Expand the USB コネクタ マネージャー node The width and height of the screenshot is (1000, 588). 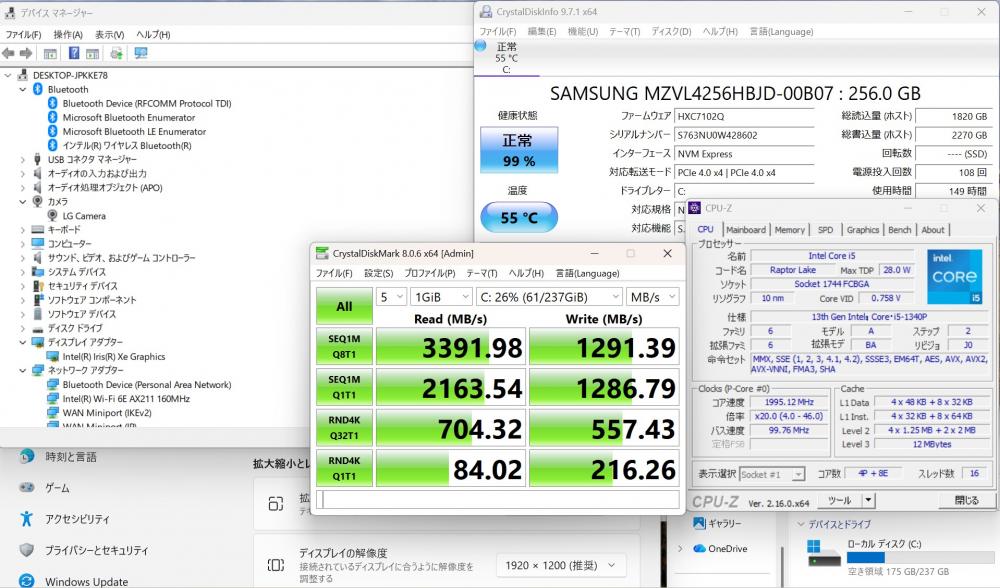(x=23, y=159)
